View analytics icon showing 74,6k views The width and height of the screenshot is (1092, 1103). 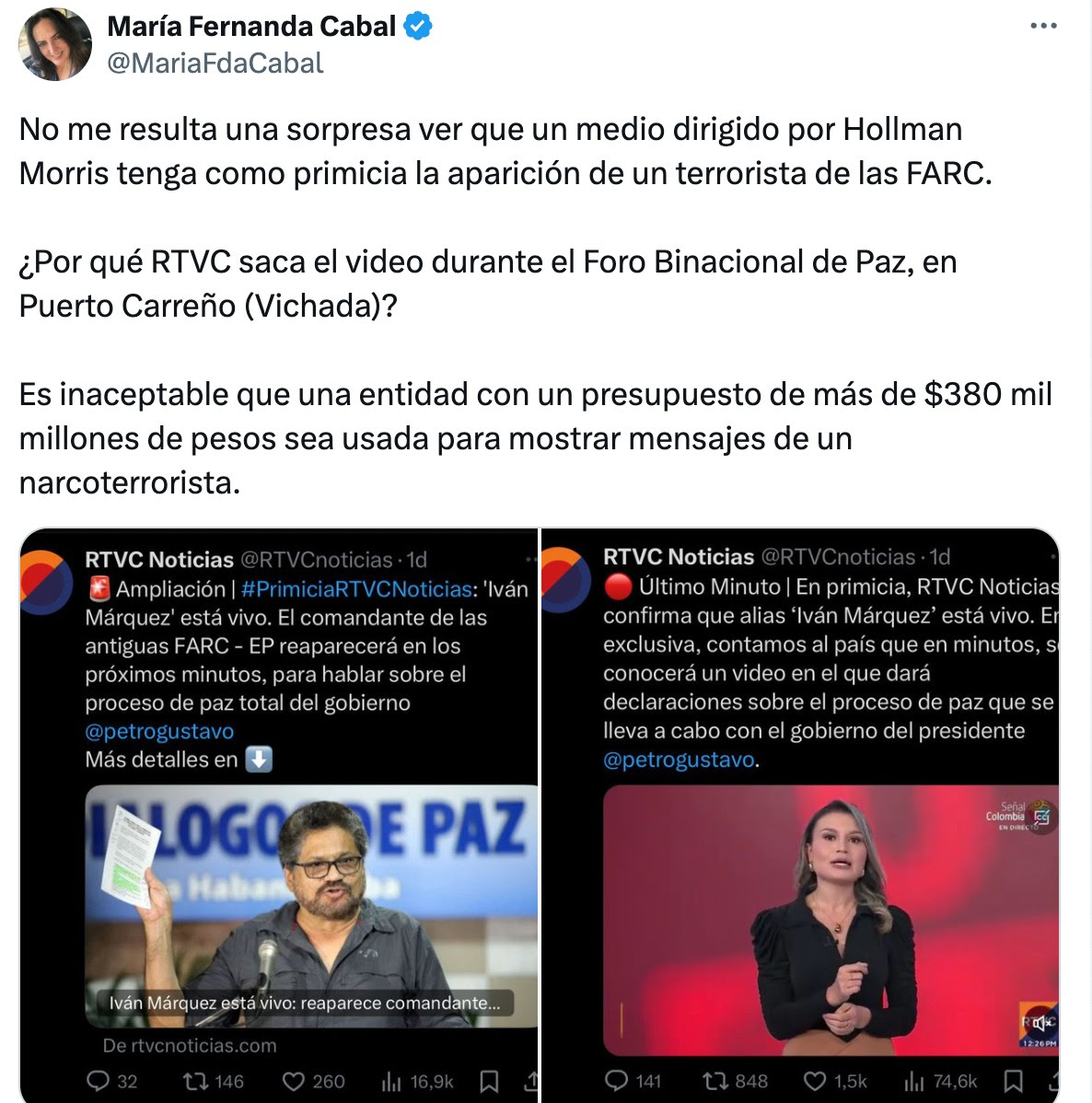point(913,1081)
